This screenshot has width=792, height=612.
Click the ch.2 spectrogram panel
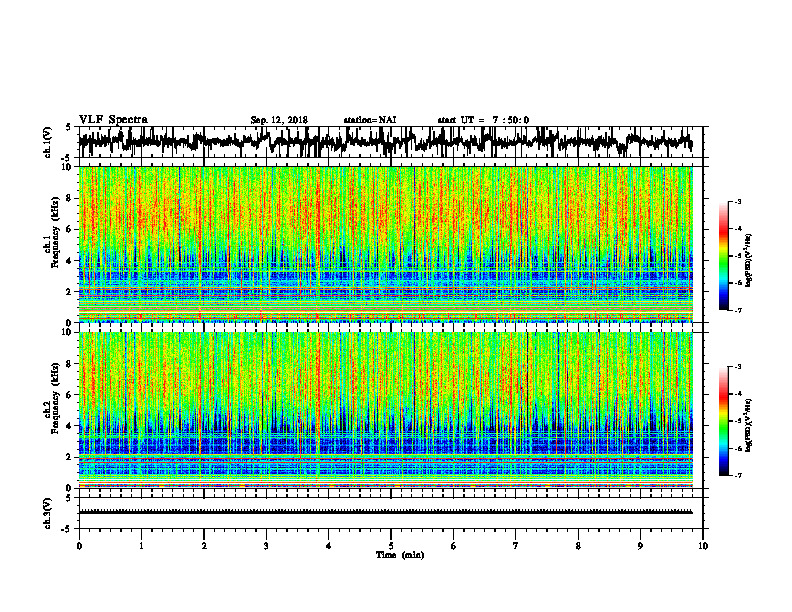[385, 410]
